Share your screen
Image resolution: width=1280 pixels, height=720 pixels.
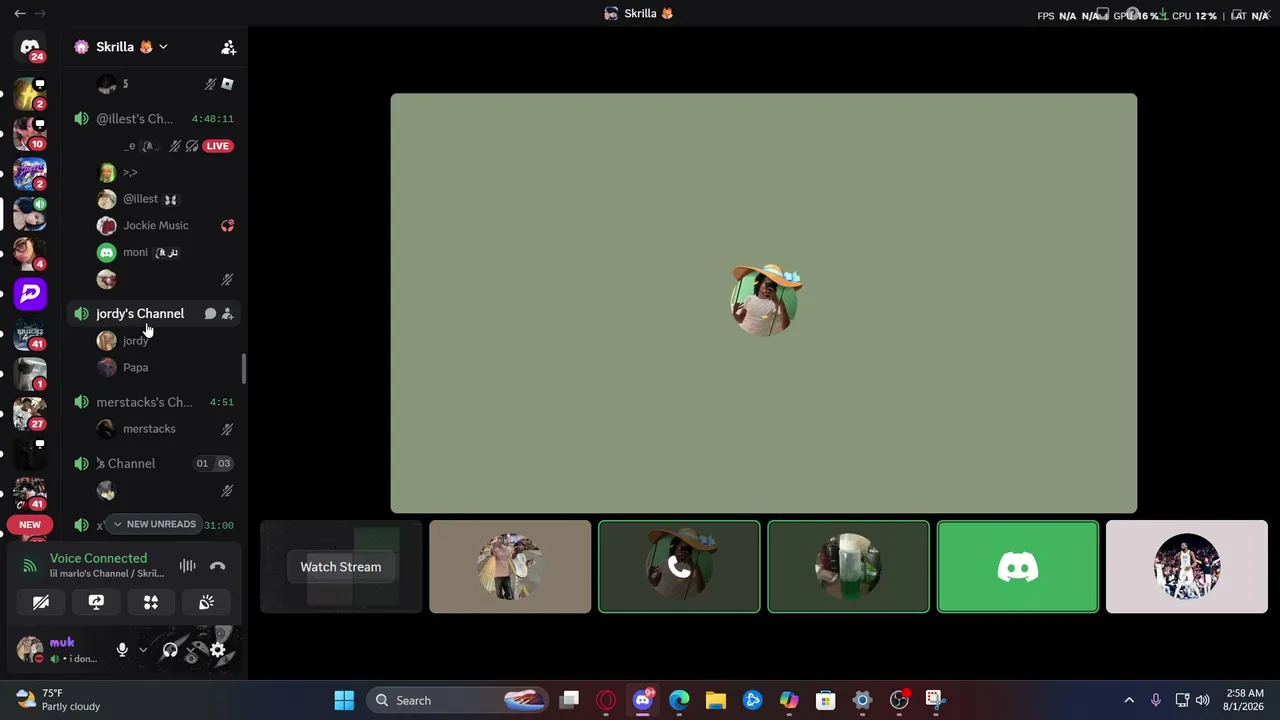pyautogui.click(x=96, y=602)
